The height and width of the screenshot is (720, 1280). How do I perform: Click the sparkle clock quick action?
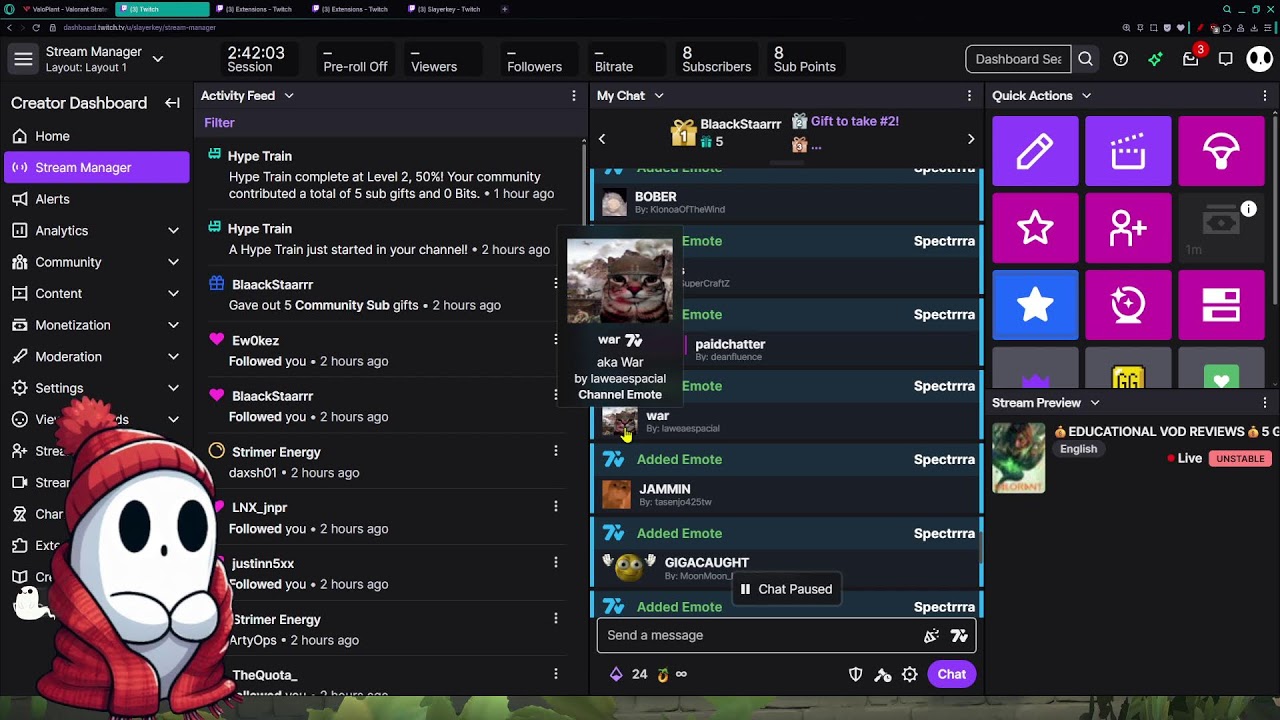tap(1128, 305)
